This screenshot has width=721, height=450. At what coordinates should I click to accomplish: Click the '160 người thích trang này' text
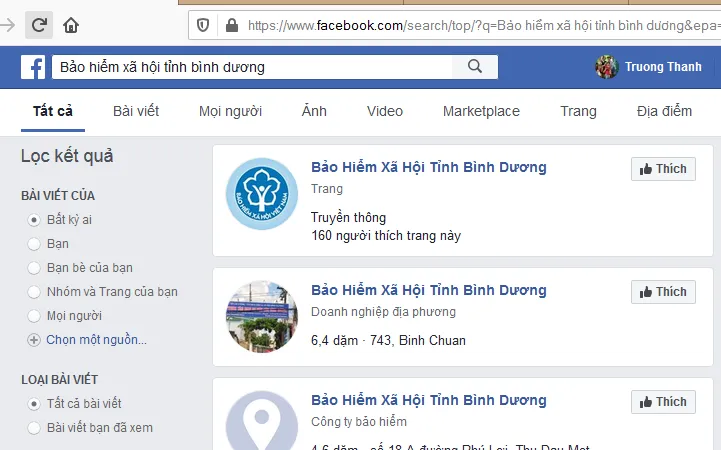click(x=386, y=236)
